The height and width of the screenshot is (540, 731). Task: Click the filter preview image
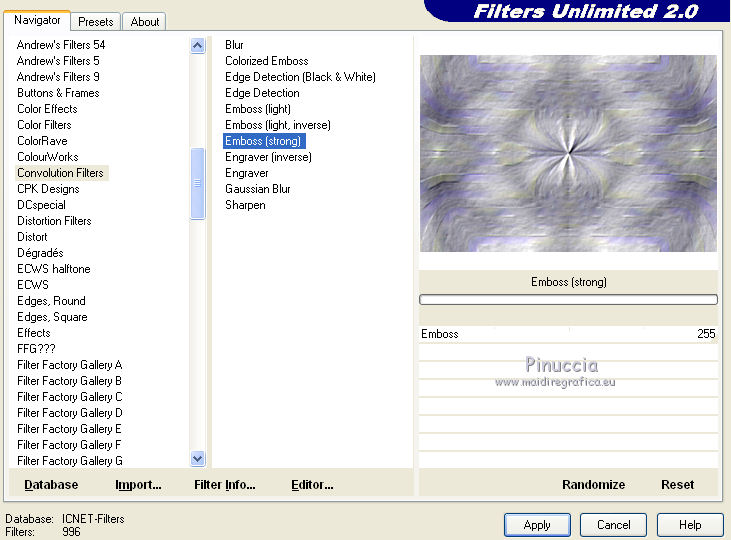(568, 153)
